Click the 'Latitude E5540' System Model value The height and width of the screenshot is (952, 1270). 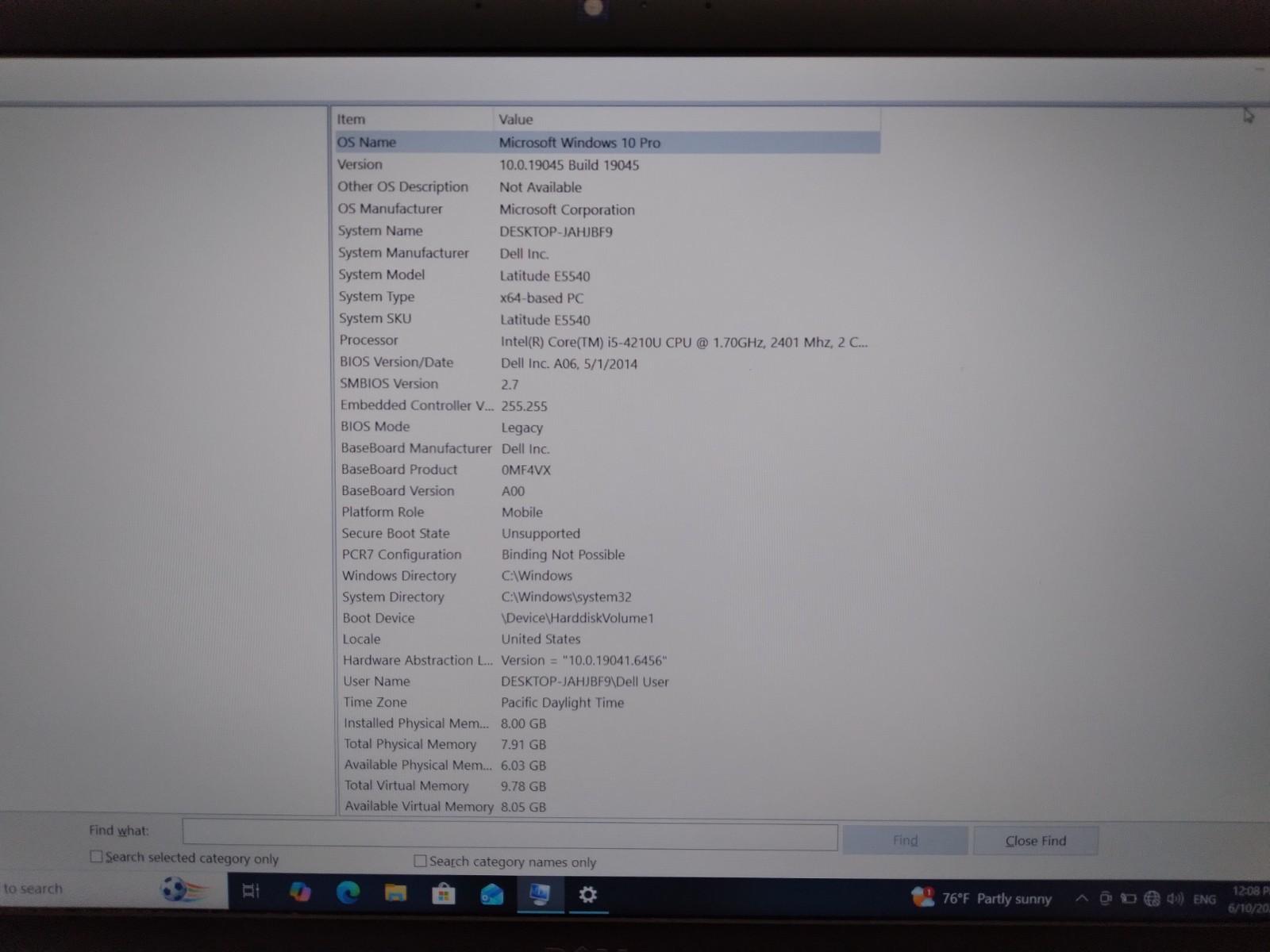pyautogui.click(x=545, y=276)
